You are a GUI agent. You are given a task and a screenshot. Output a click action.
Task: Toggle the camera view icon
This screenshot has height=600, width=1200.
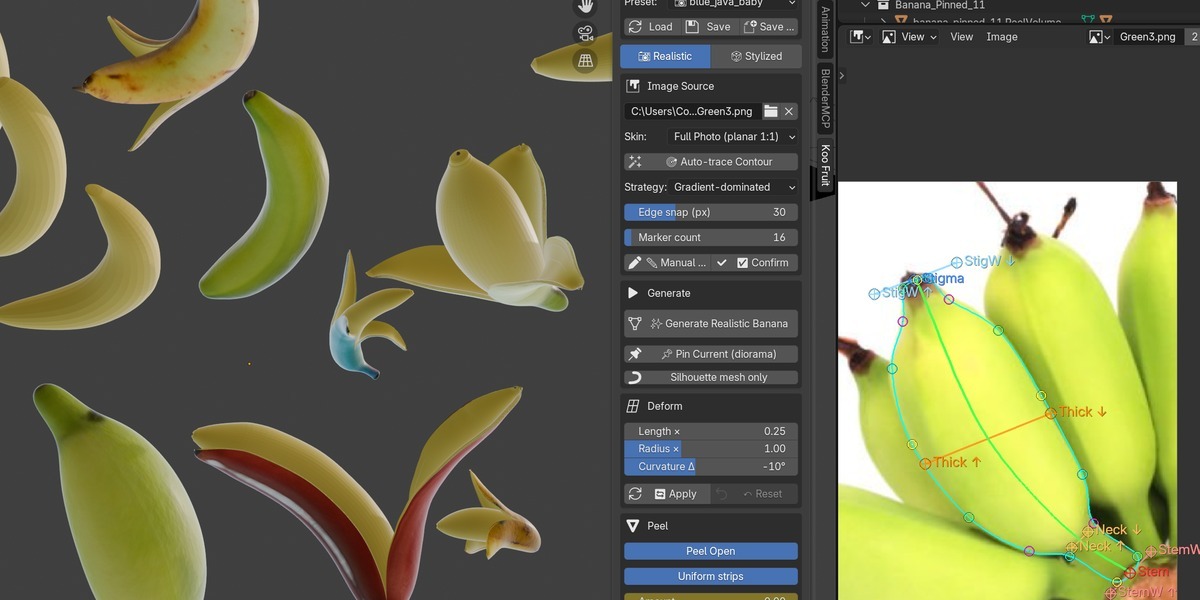(585, 33)
